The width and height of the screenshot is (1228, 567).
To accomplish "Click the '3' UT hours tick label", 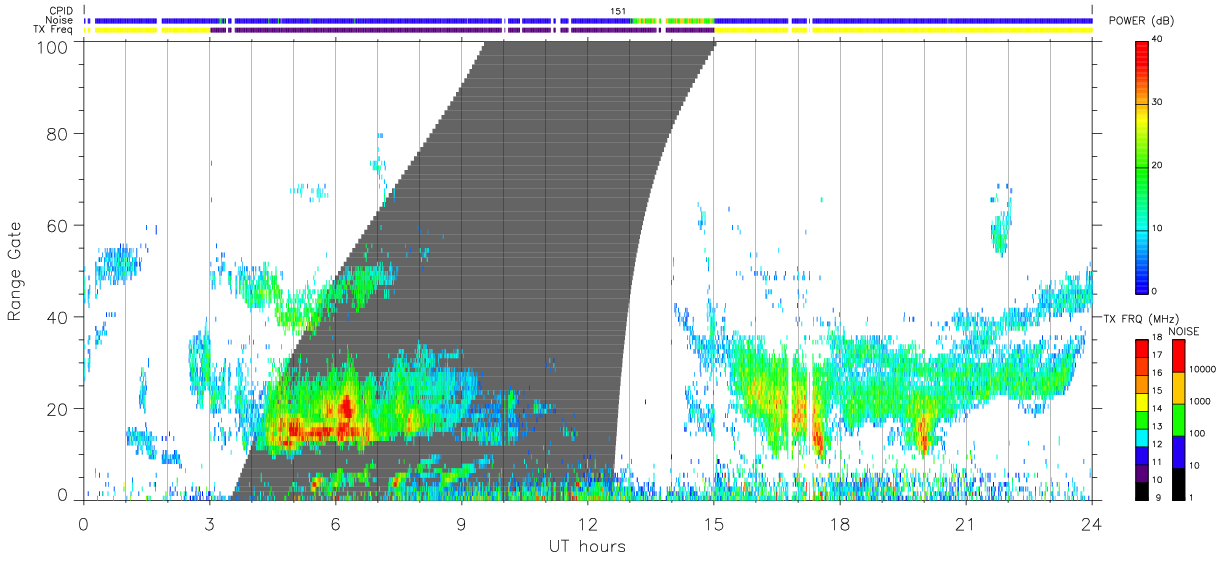I will pyautogui.click(x=209, y=522).
